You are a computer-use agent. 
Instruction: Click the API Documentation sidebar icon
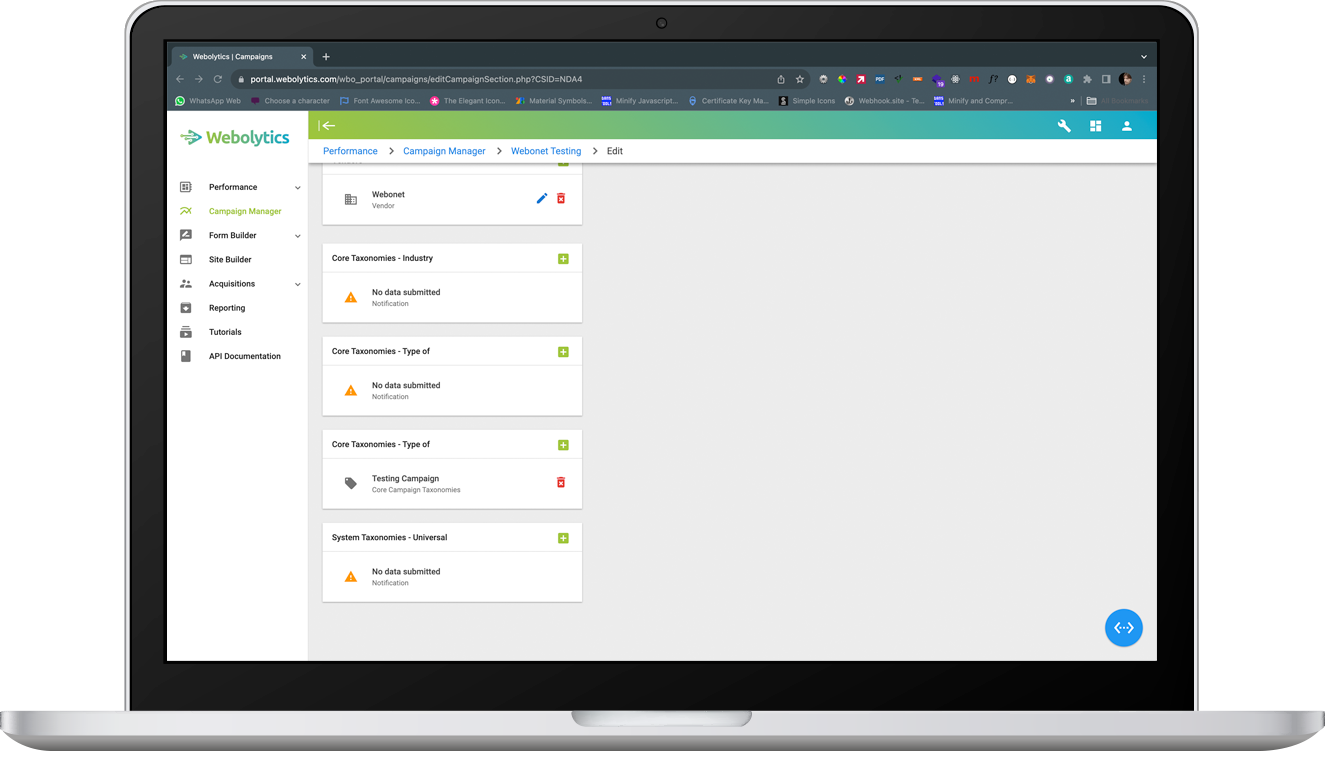tap(185, 356)
